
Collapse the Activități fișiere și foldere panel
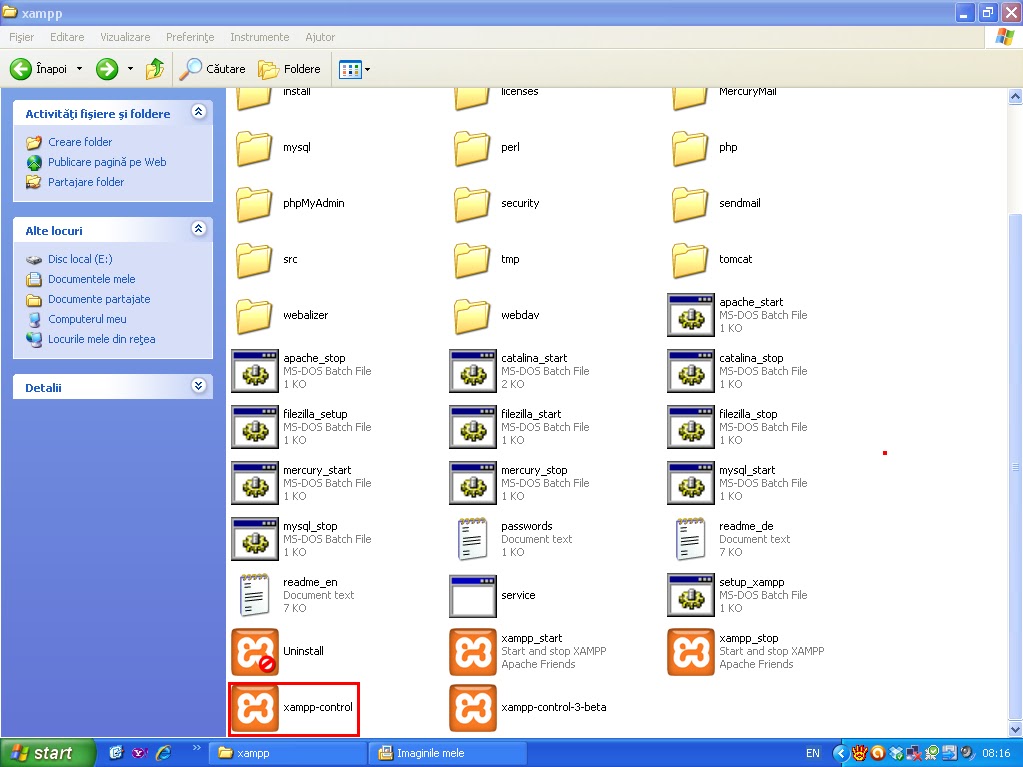click(198, 112)
